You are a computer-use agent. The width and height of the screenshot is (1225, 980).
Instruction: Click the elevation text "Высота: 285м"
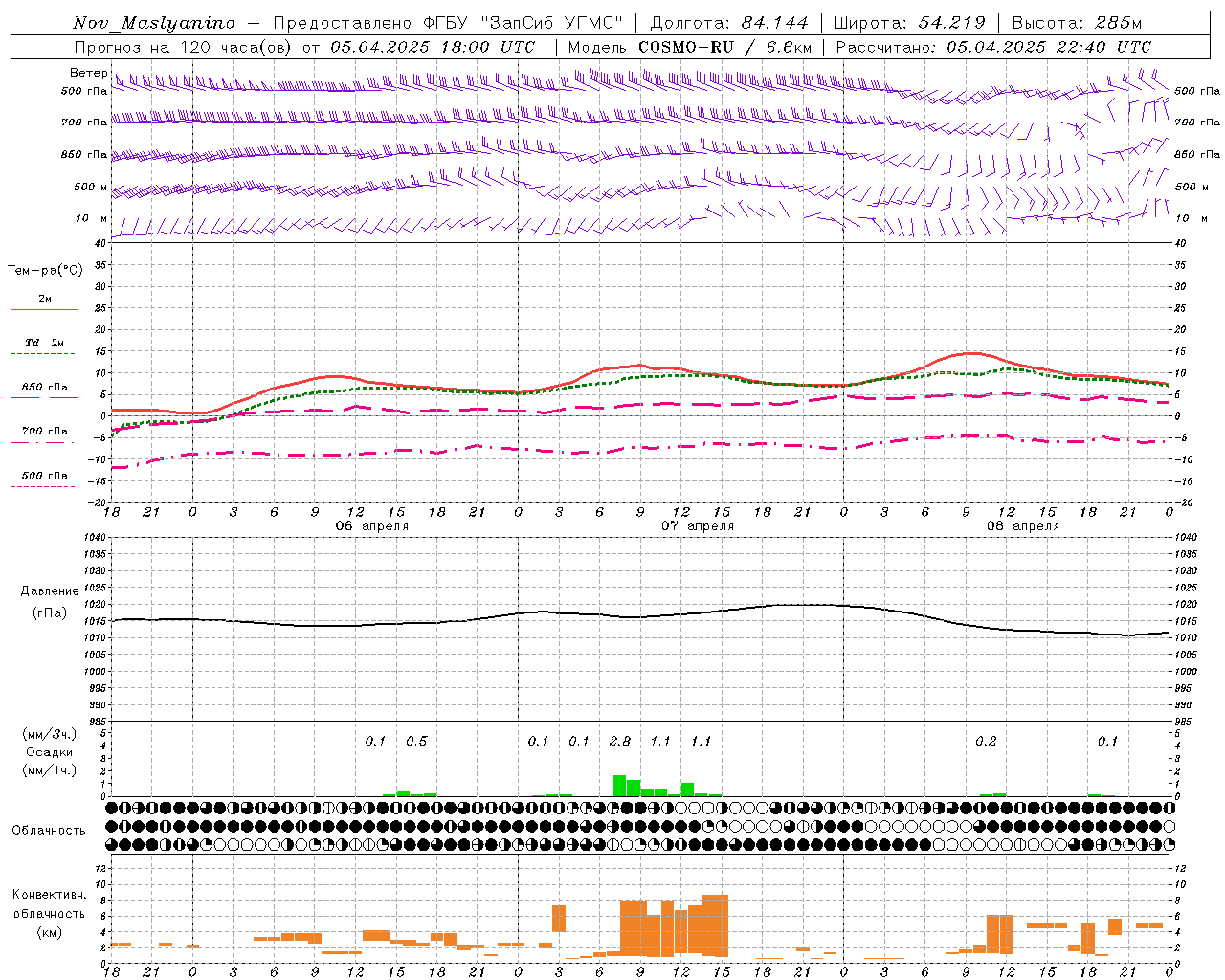click(x=1077, y=23)
